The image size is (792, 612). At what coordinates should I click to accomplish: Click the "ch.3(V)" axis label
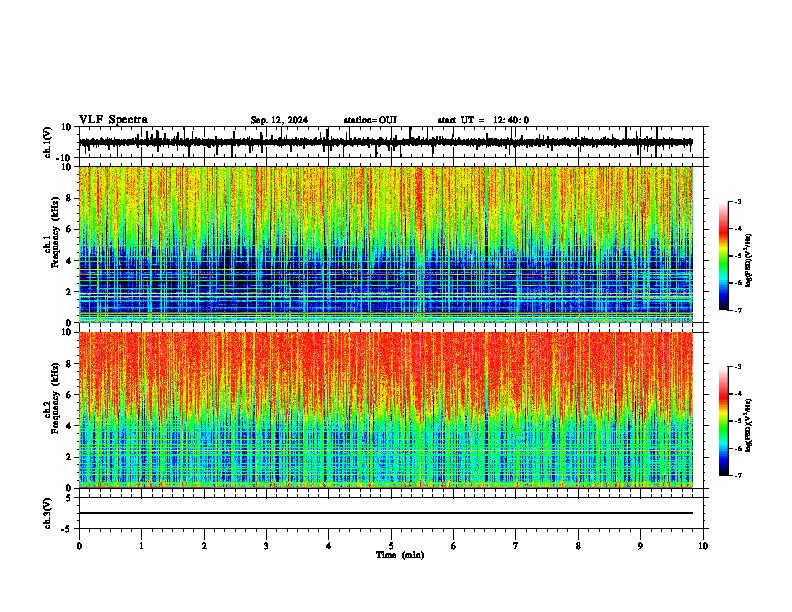coord(48,513)
